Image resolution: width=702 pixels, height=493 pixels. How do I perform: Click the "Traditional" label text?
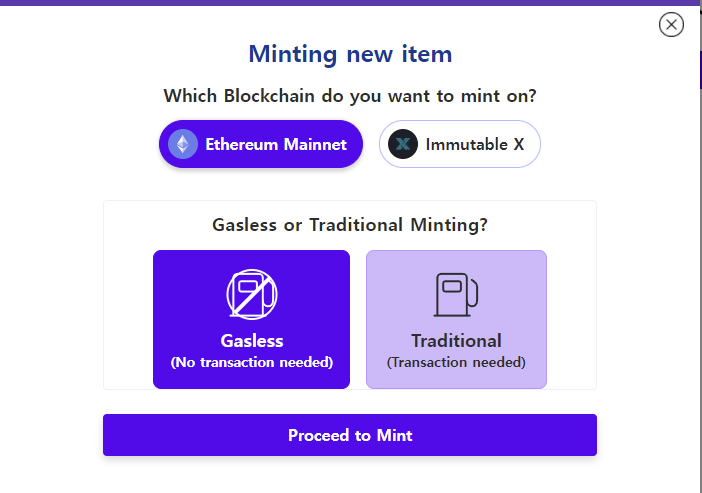(456, 340)
